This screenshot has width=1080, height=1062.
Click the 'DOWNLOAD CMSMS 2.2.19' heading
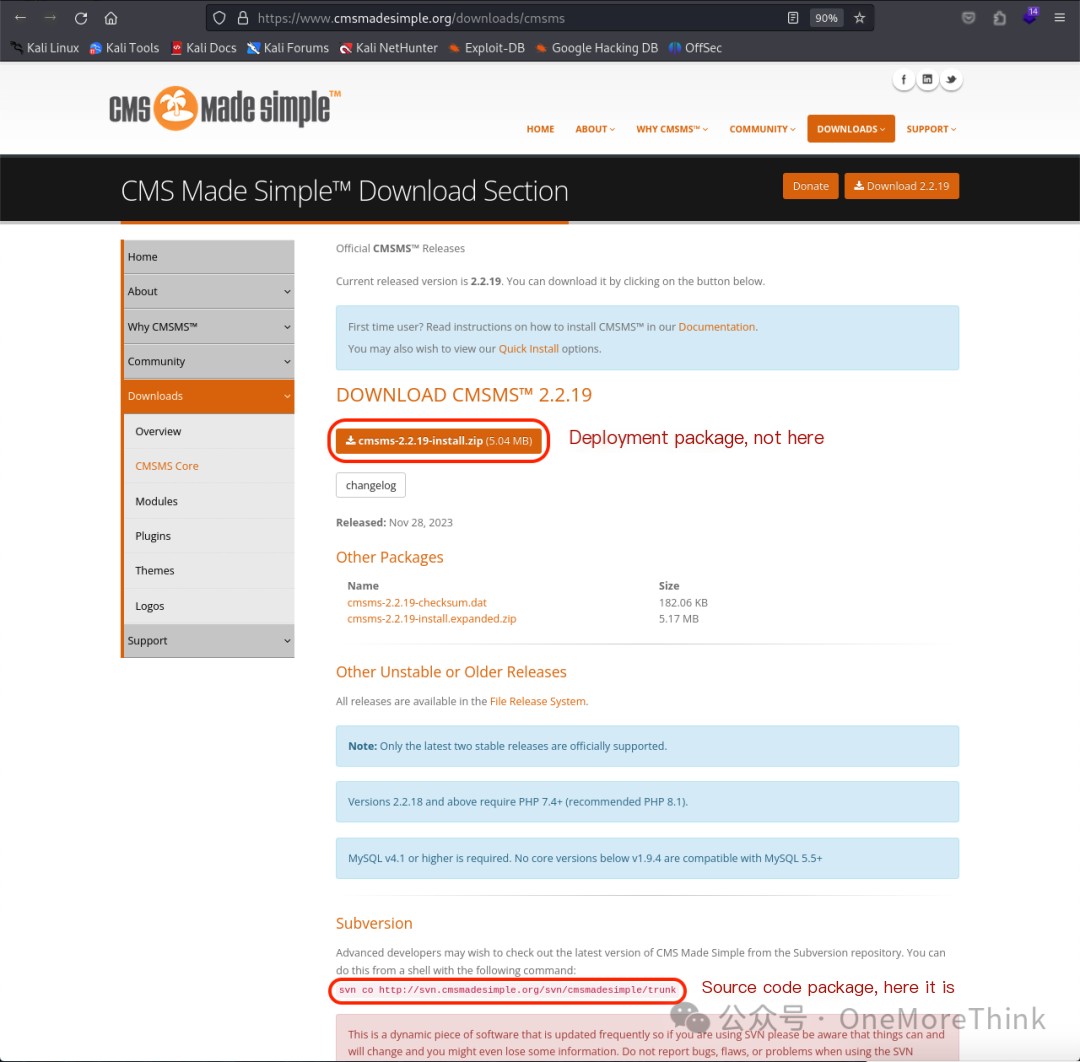click(x=464, y=395)
